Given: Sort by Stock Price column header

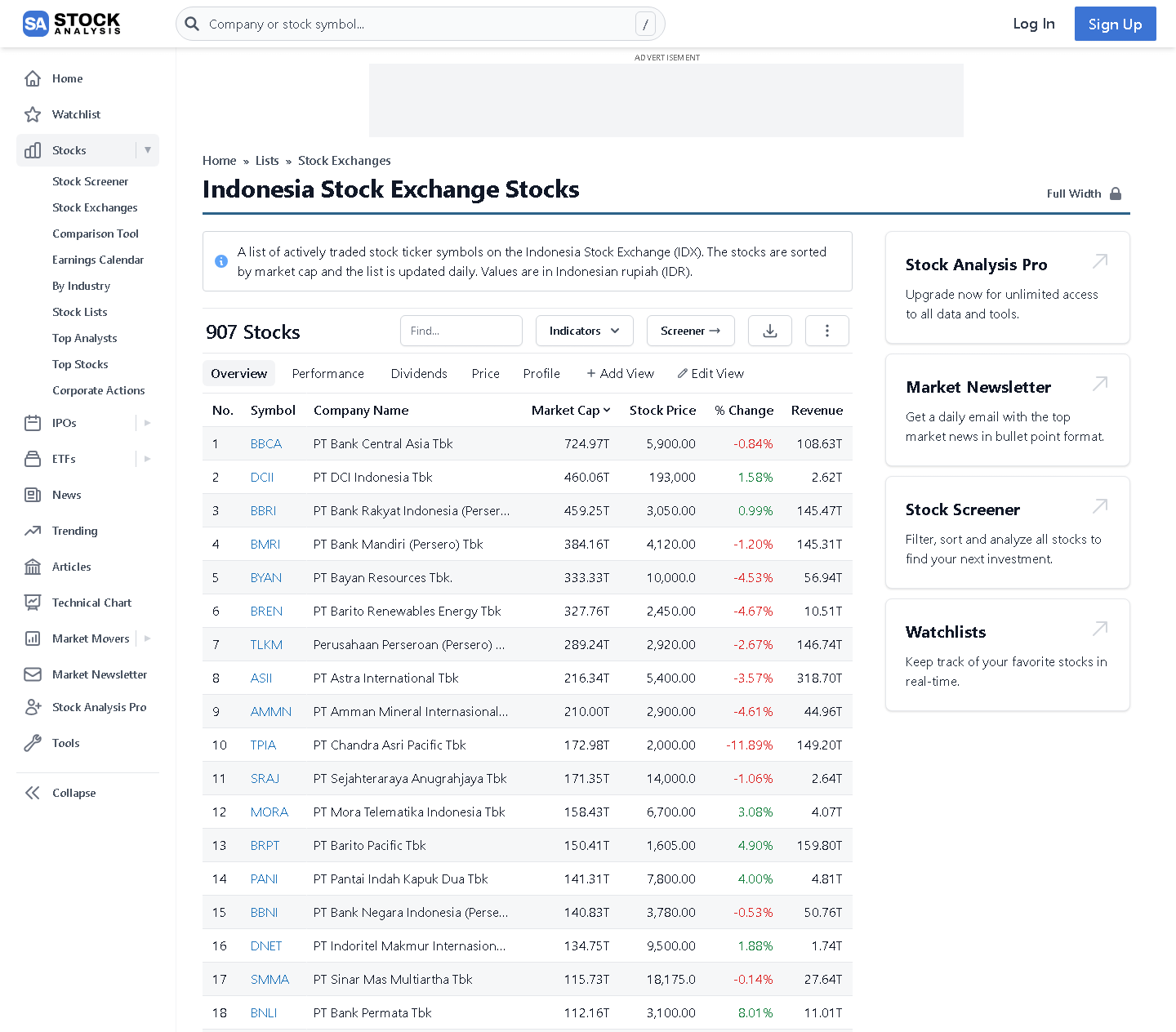Looking at the screenshot, I should click(x=662, y=410).
